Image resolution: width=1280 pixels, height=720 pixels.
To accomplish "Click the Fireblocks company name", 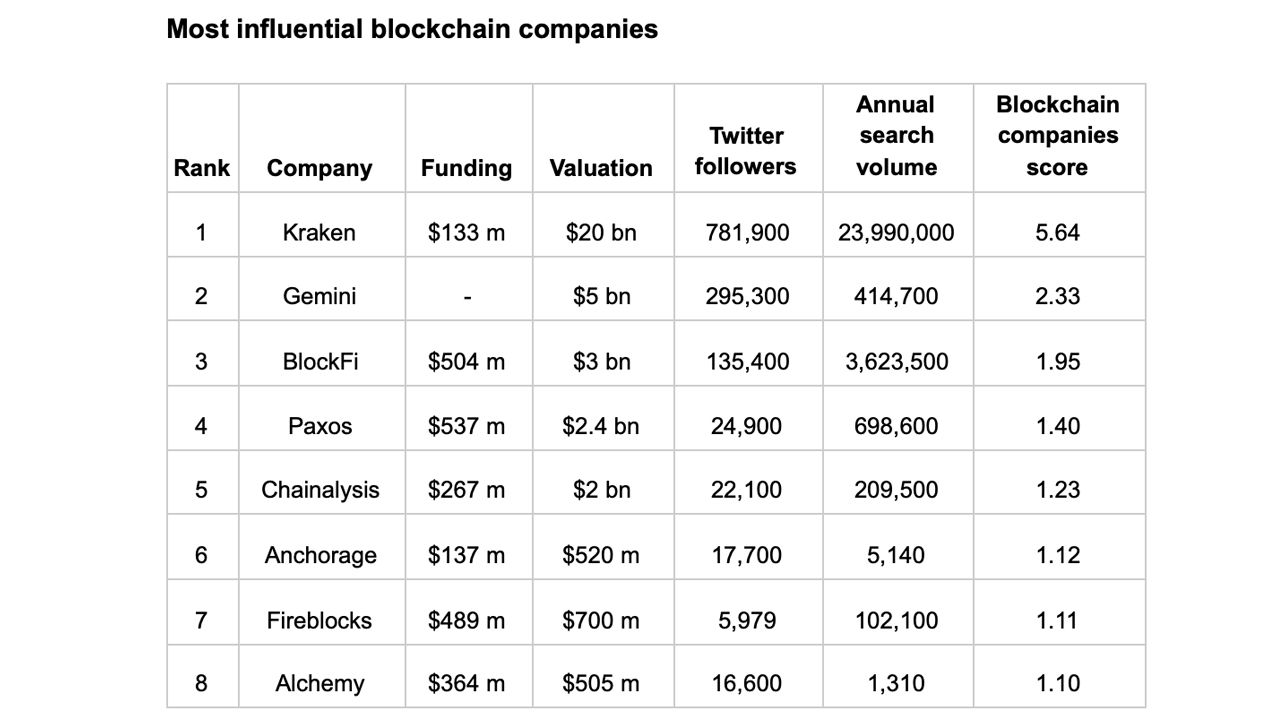I will pos(319,620).
